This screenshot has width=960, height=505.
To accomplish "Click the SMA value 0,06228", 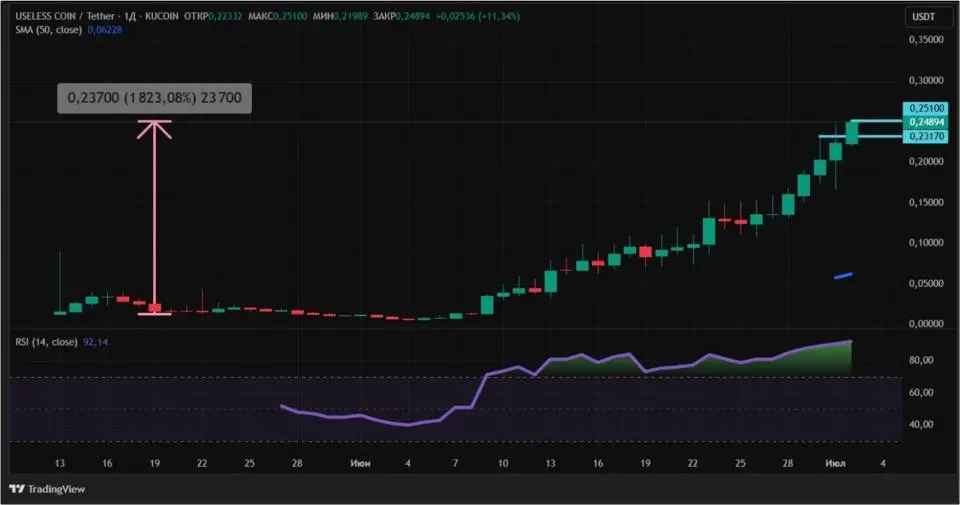I will 105,29.
